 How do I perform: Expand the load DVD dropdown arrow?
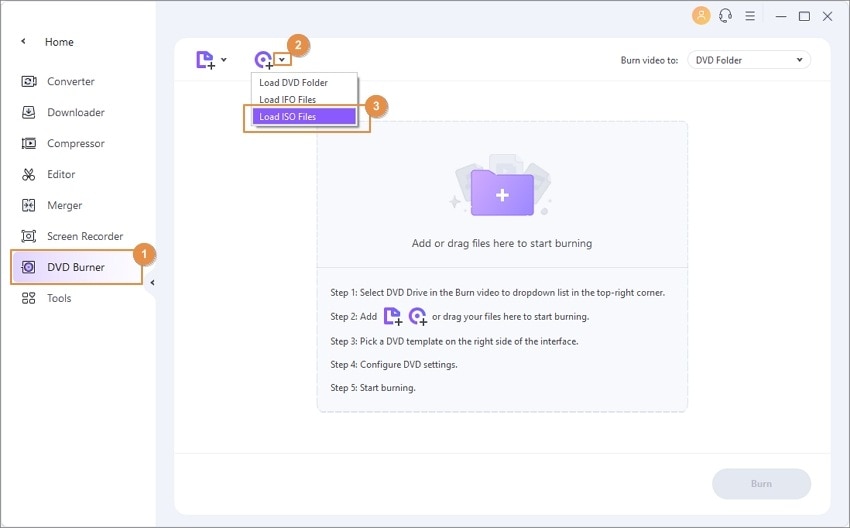click(x=282, y=60)
